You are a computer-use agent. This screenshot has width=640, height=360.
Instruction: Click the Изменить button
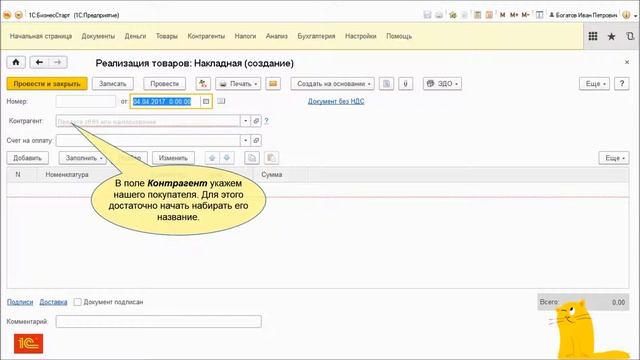pyautogui.click(x=173, y=158)
